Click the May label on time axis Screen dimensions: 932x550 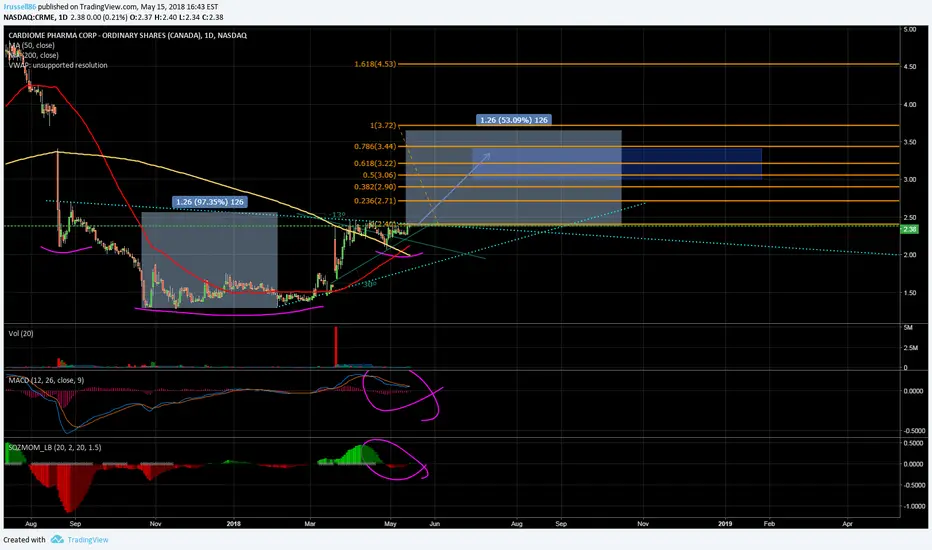[x=391, y=524]
